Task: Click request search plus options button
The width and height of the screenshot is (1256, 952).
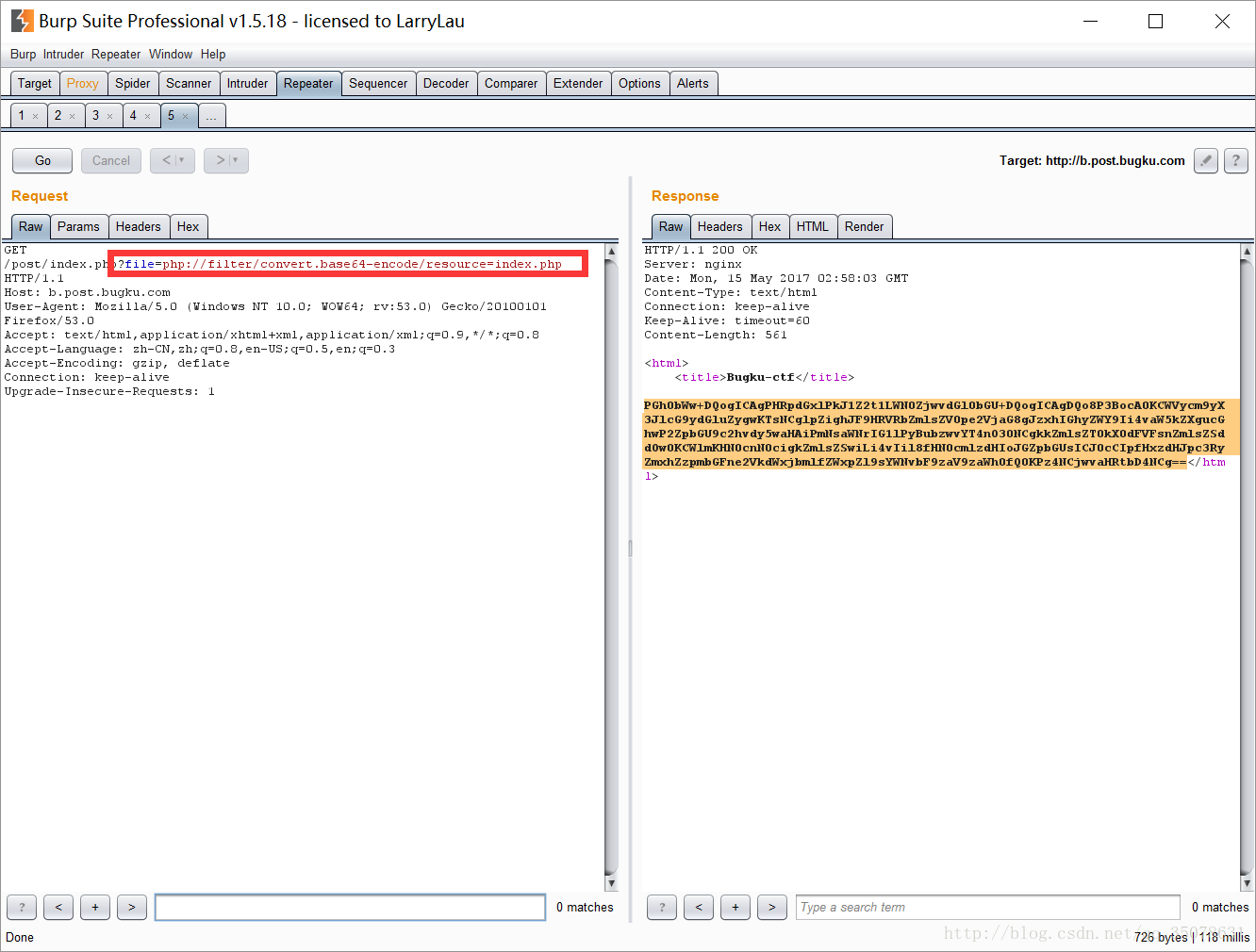Action: [x=95, y=907]
